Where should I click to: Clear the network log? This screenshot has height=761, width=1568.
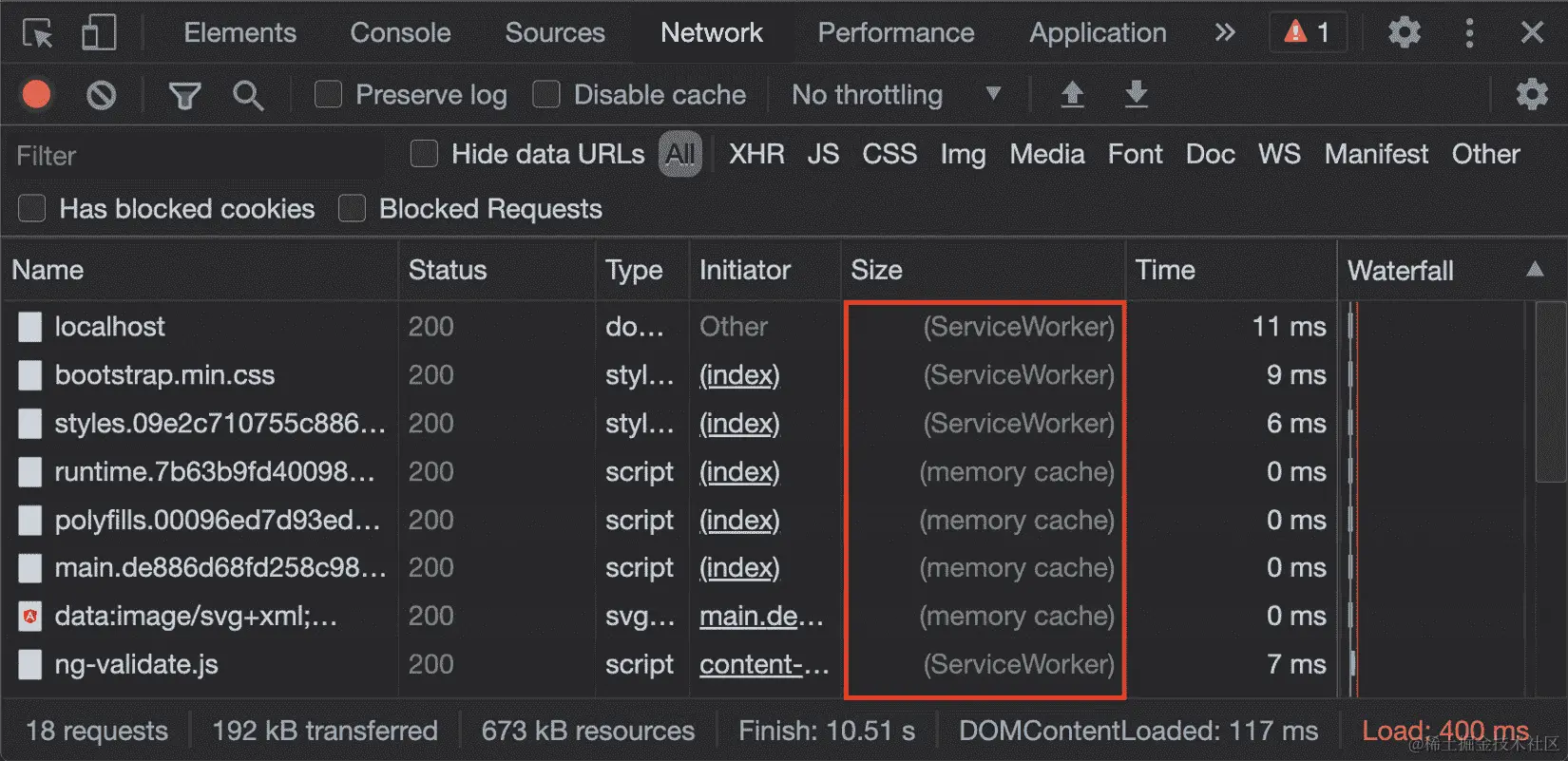point(102,95)
